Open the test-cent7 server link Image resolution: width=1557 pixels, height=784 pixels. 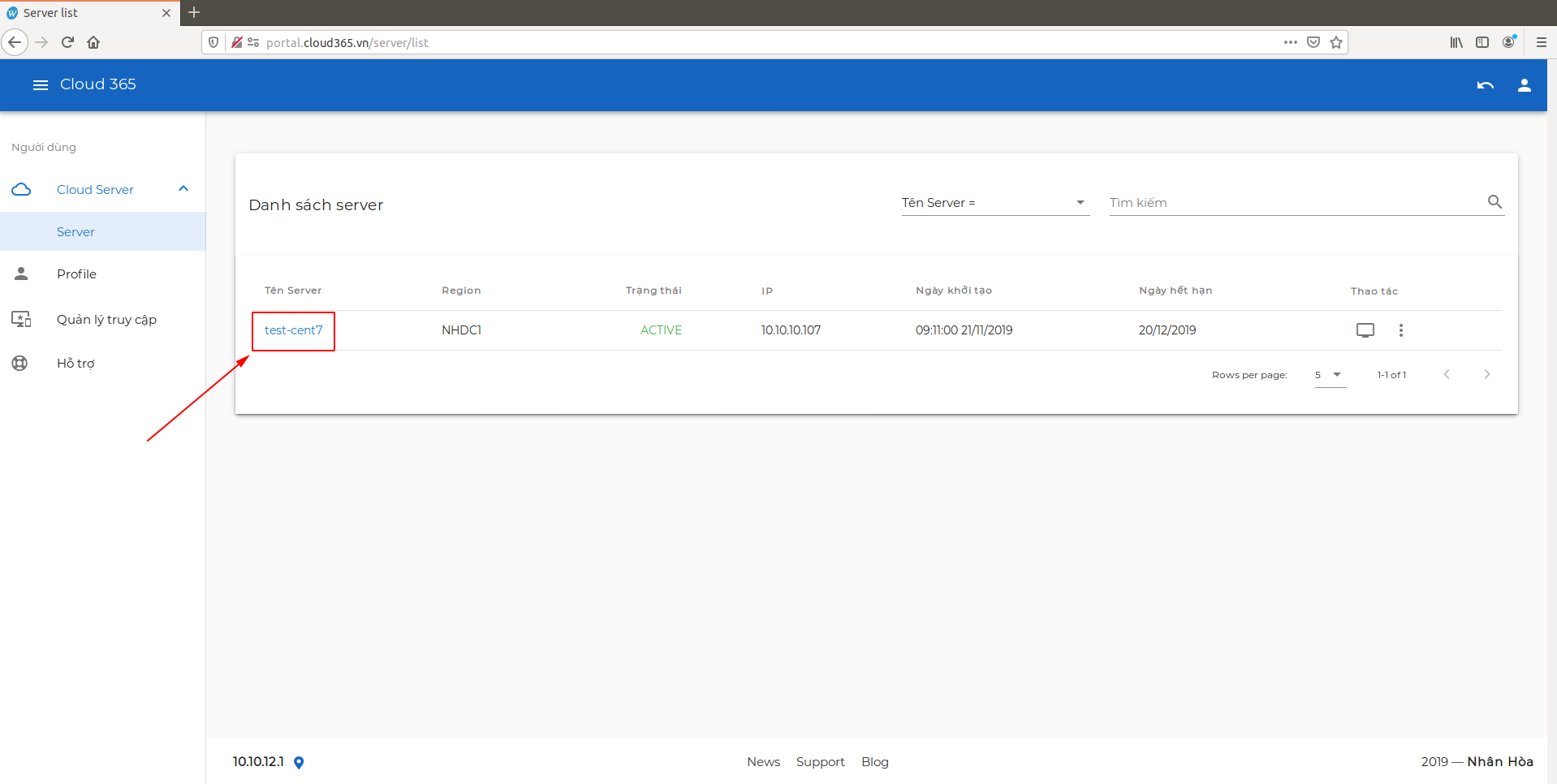tap(293, 330)
